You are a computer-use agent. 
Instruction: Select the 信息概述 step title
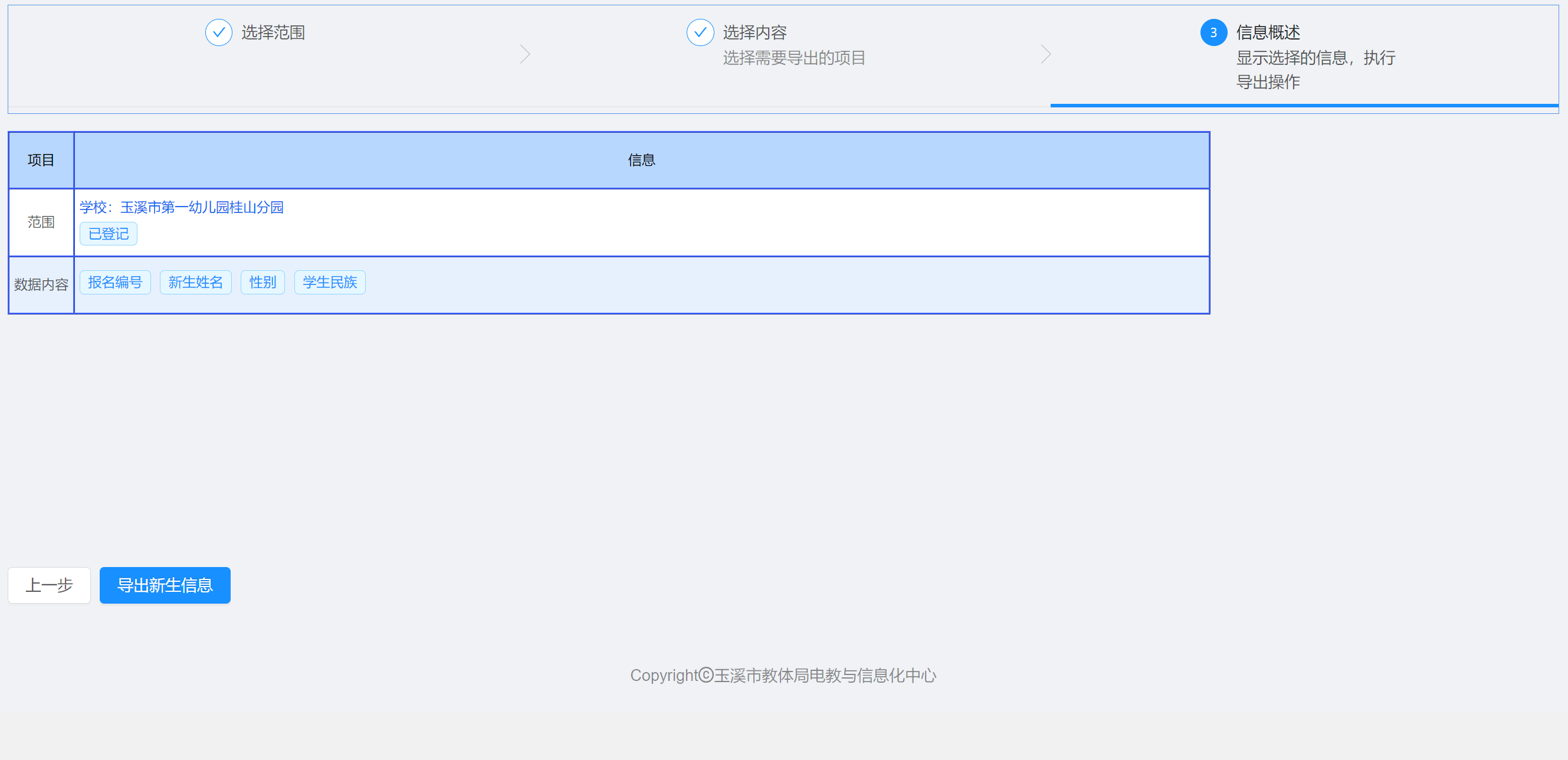(1268, 32)
